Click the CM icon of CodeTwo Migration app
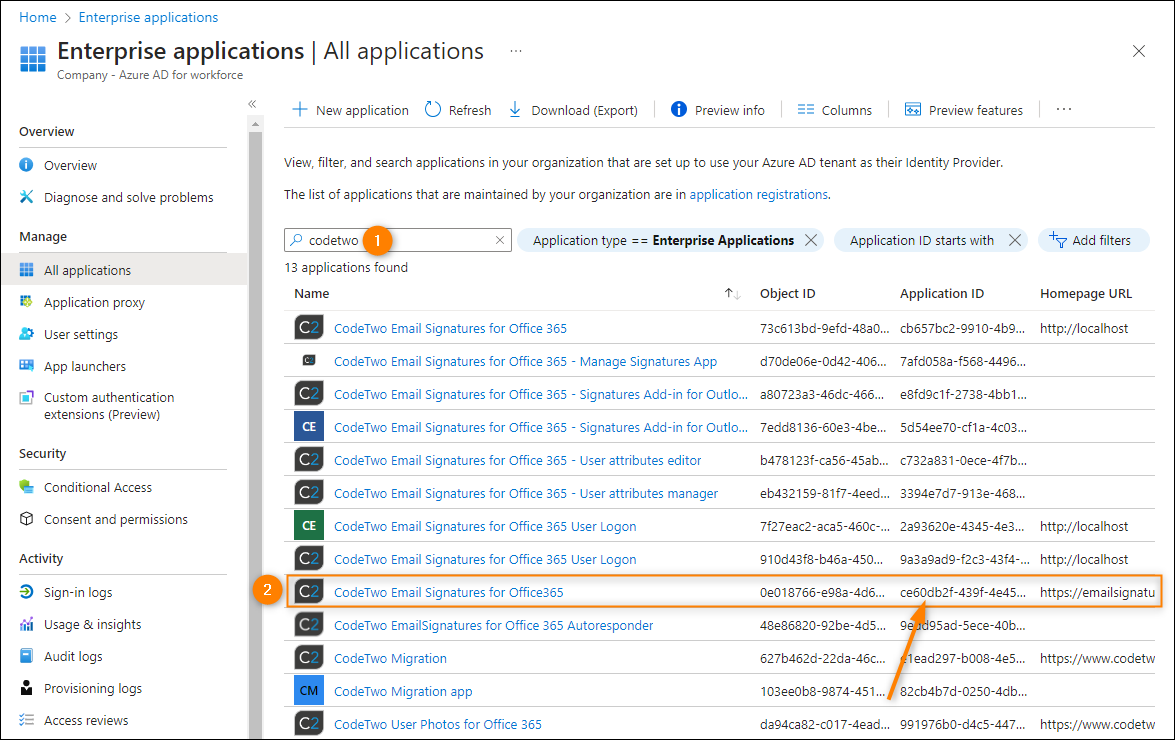This screenshot has width=1175, height=740. [x=309, y=691]
